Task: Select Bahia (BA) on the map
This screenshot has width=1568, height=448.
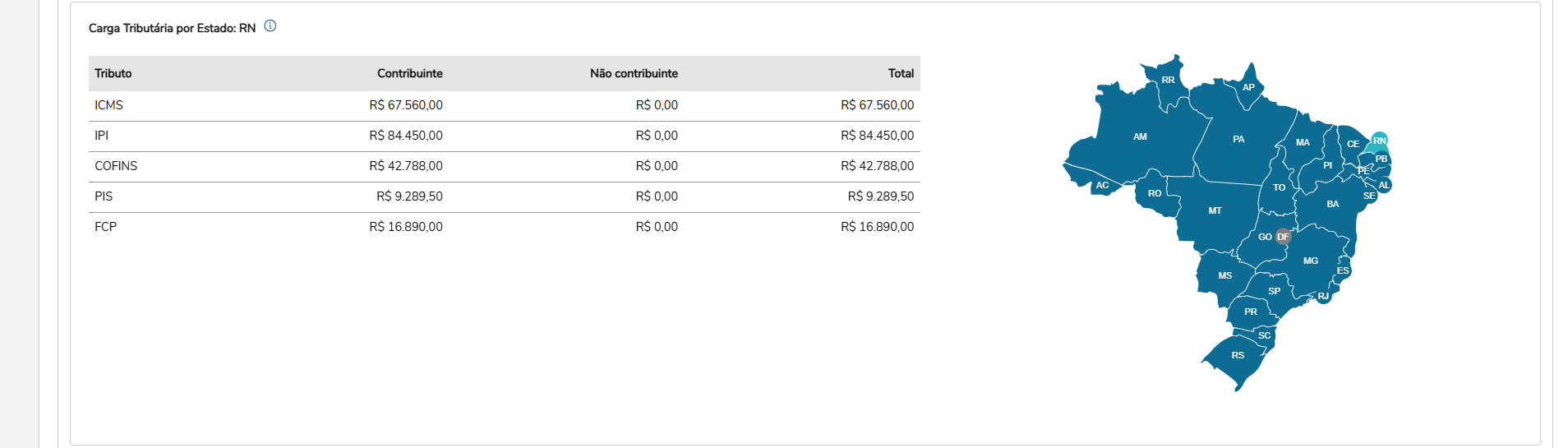Action: click(x=1332, y=205)
